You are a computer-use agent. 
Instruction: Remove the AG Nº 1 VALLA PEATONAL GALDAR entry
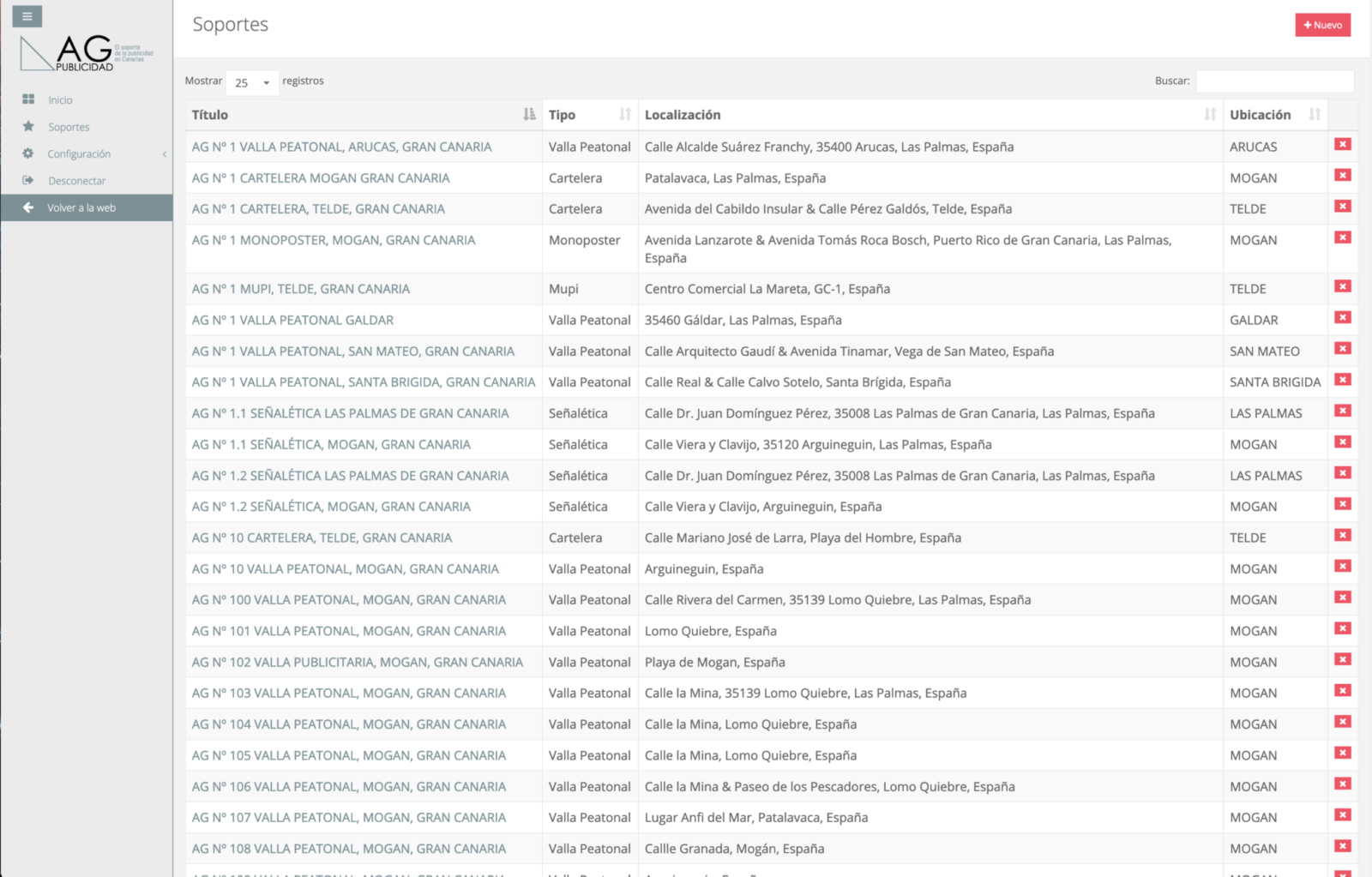tap(1342, 318)
